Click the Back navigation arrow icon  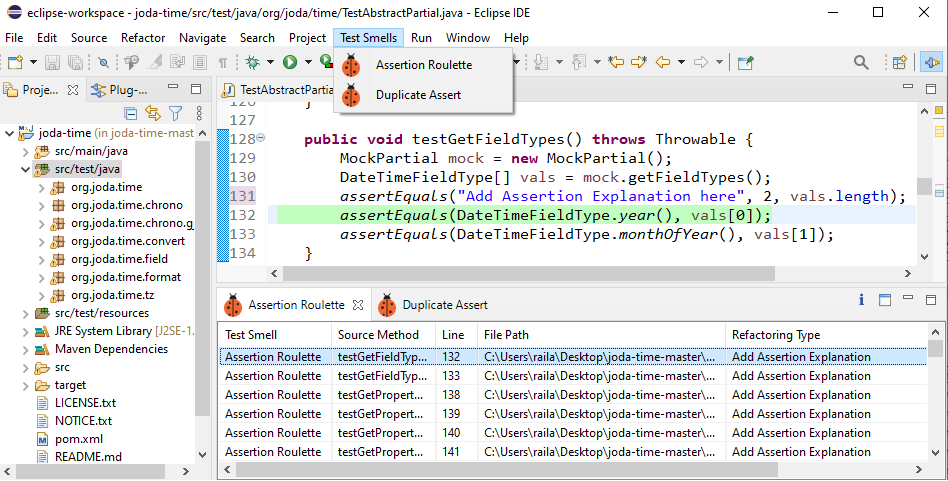click(x=663, y=62)
